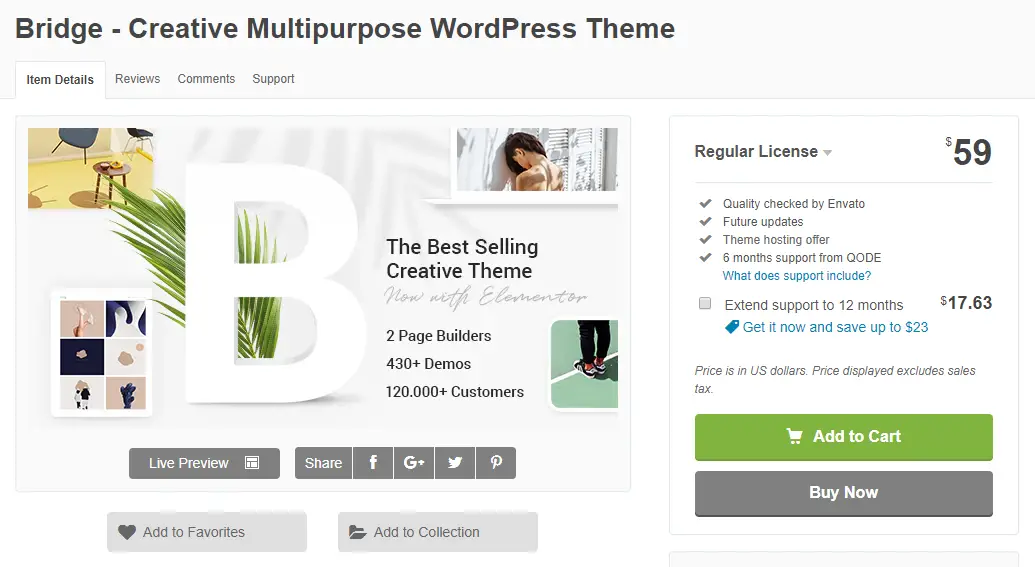The image size is (1035, 567).
Task: Go to the Support tab
Action: (273, 79)
